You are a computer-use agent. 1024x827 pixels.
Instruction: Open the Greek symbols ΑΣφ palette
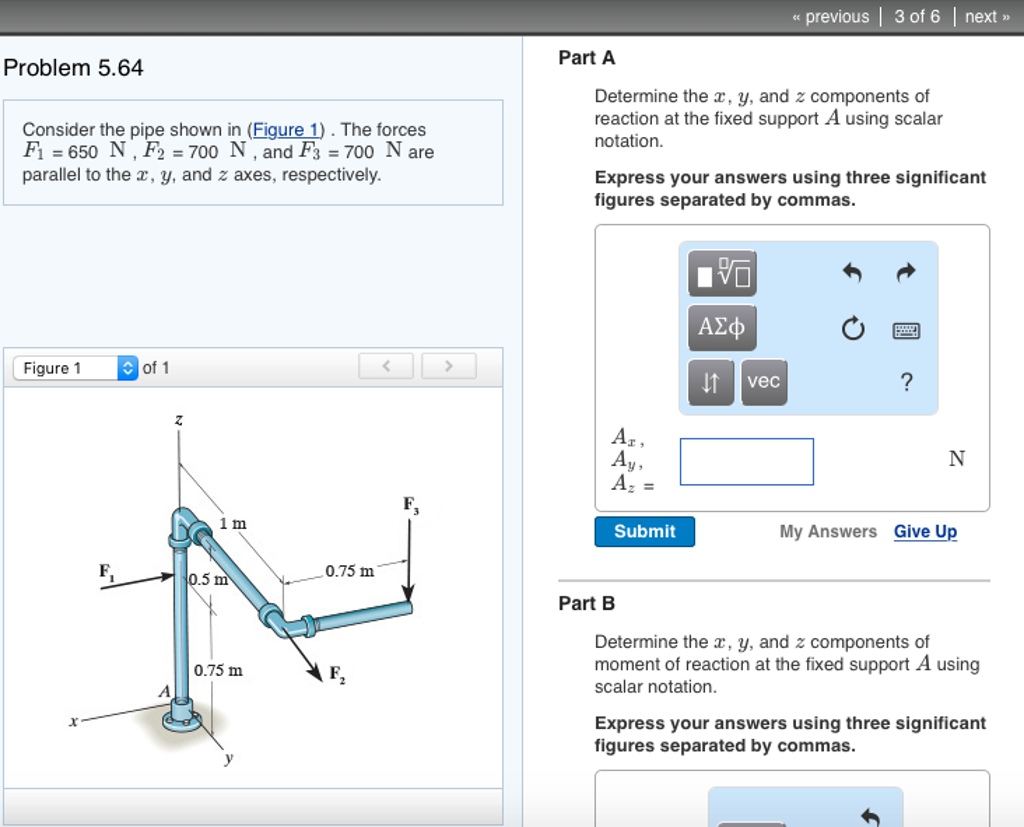721,327
